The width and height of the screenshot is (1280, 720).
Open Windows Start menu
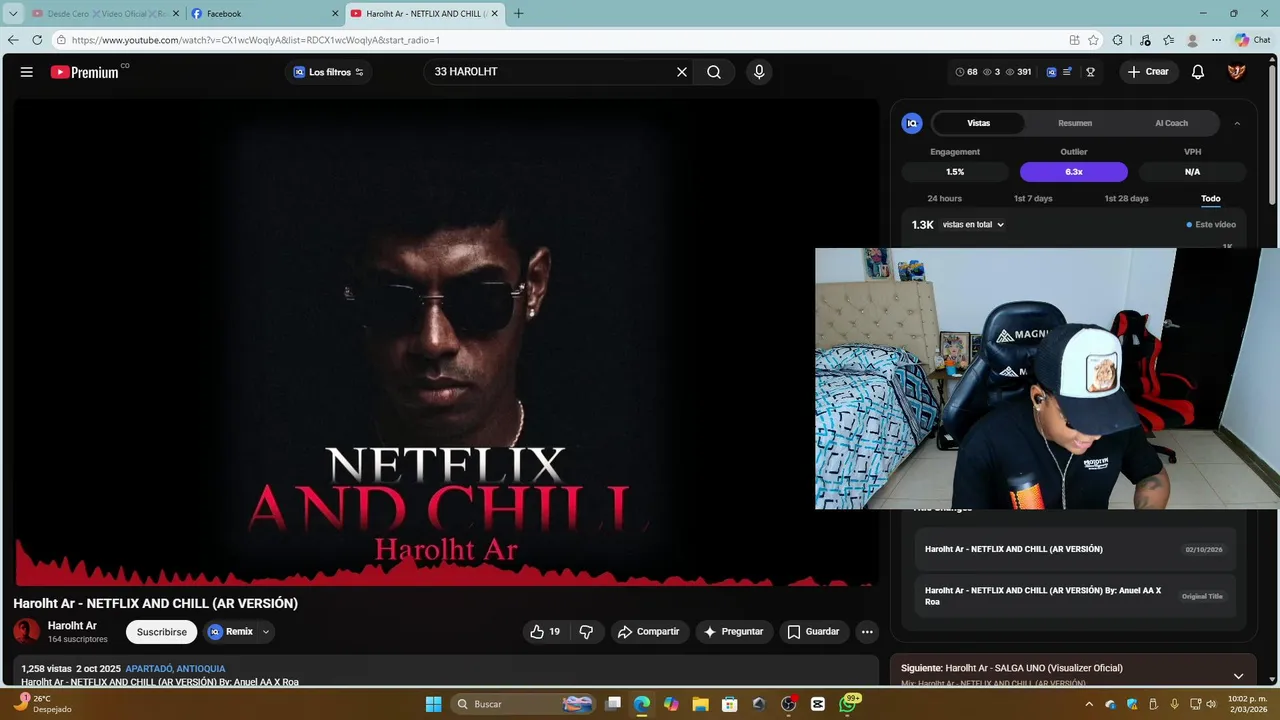(x=433, y=704)
